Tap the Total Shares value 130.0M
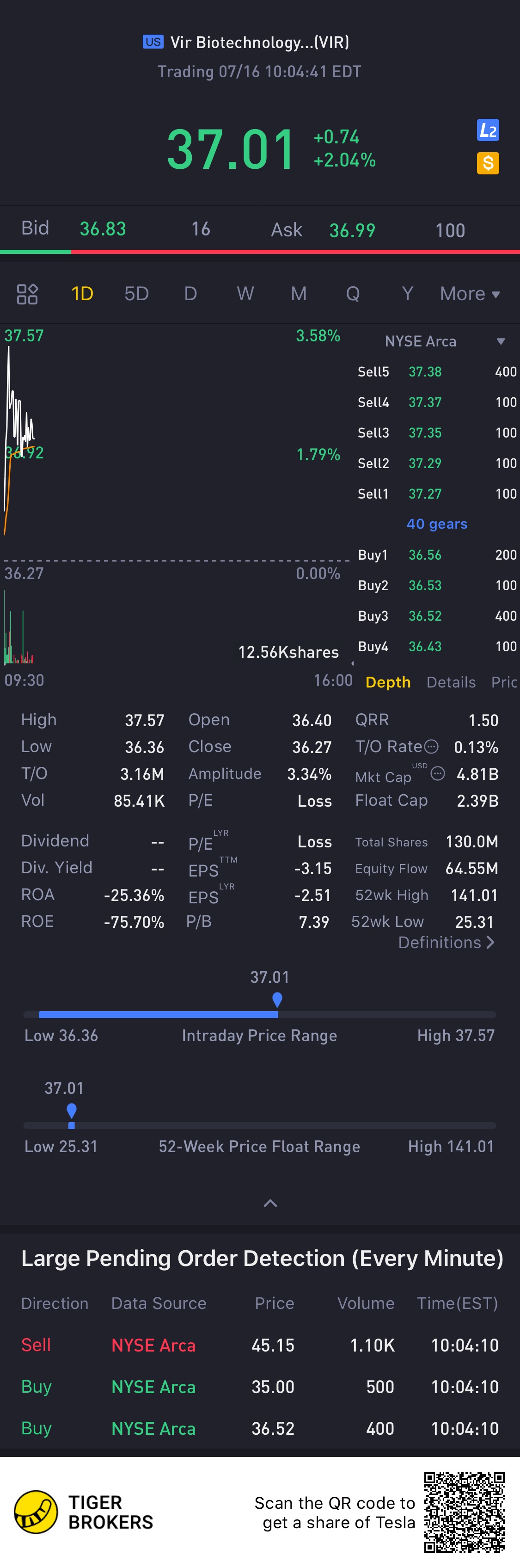The height and width of the screenshot is (1568, 520). (472, 841)
